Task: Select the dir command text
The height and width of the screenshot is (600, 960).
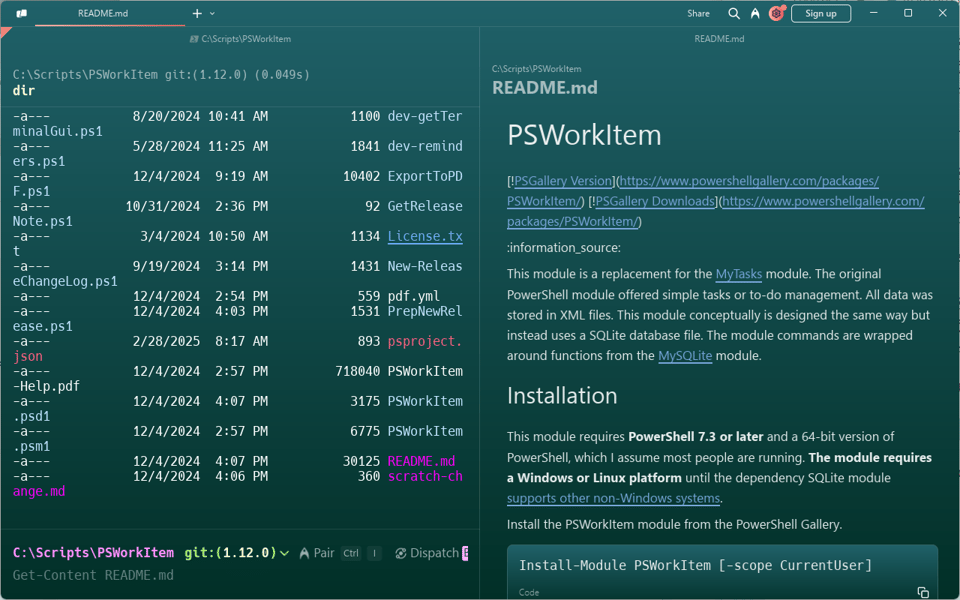Action: tap(24, 91)
